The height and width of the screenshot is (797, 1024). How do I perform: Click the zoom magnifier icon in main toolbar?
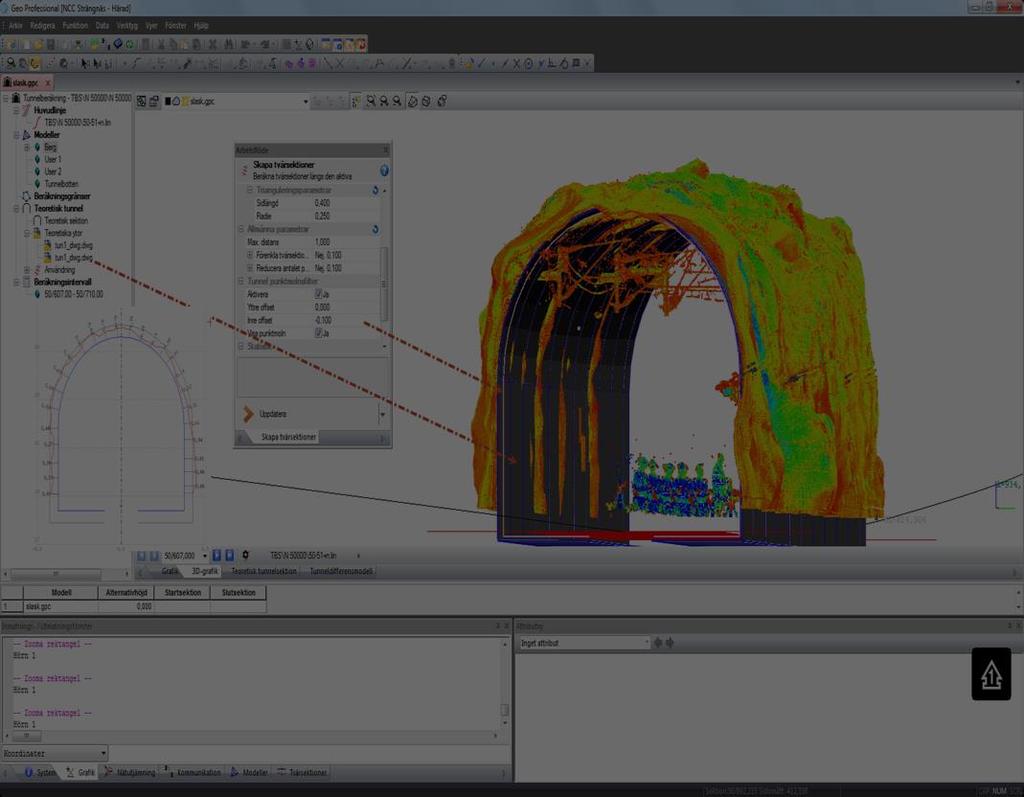[11, 63]
